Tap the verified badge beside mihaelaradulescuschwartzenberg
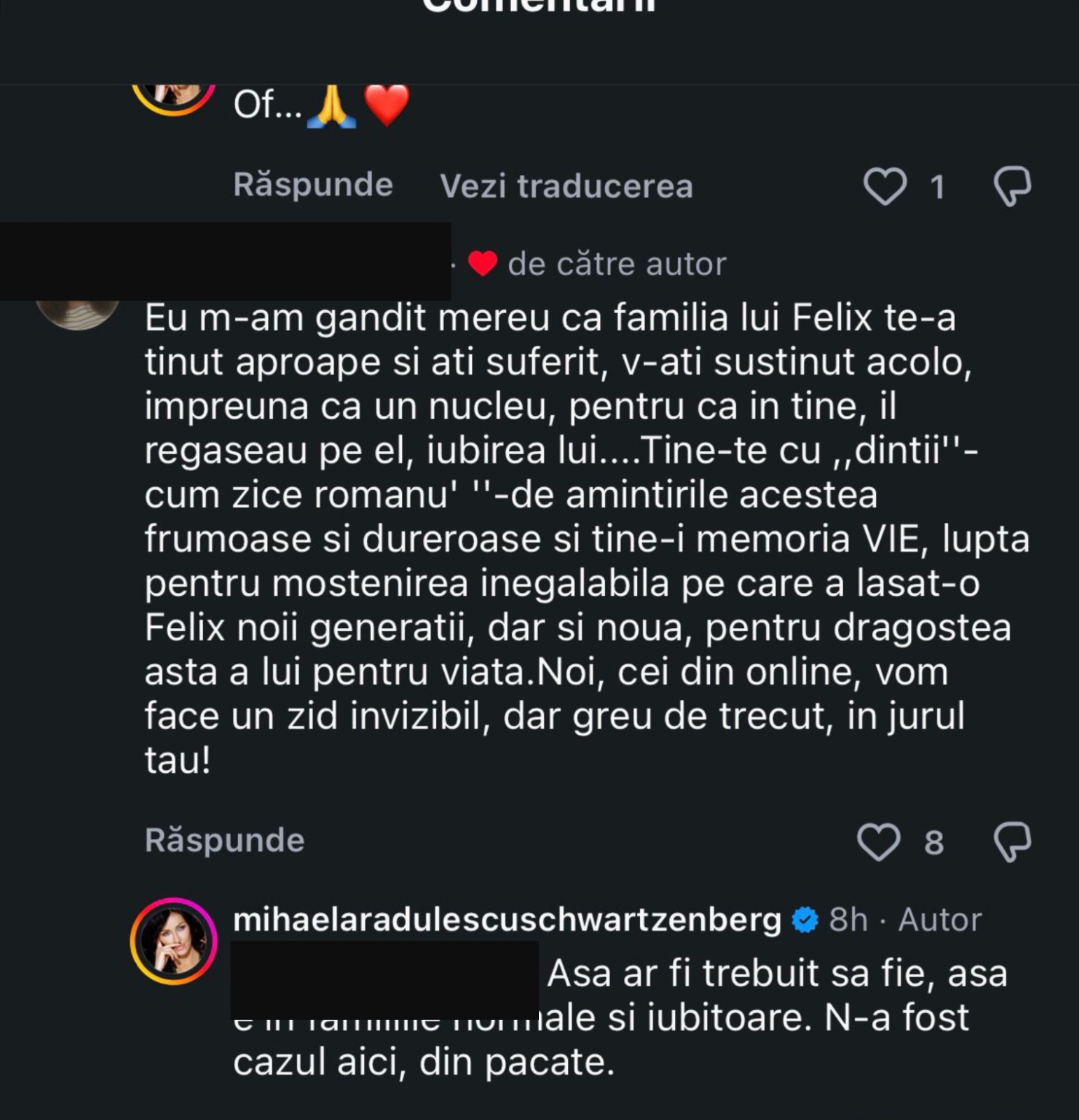Viewport: 1079px width, 1120px height. (x=805, y=920)
